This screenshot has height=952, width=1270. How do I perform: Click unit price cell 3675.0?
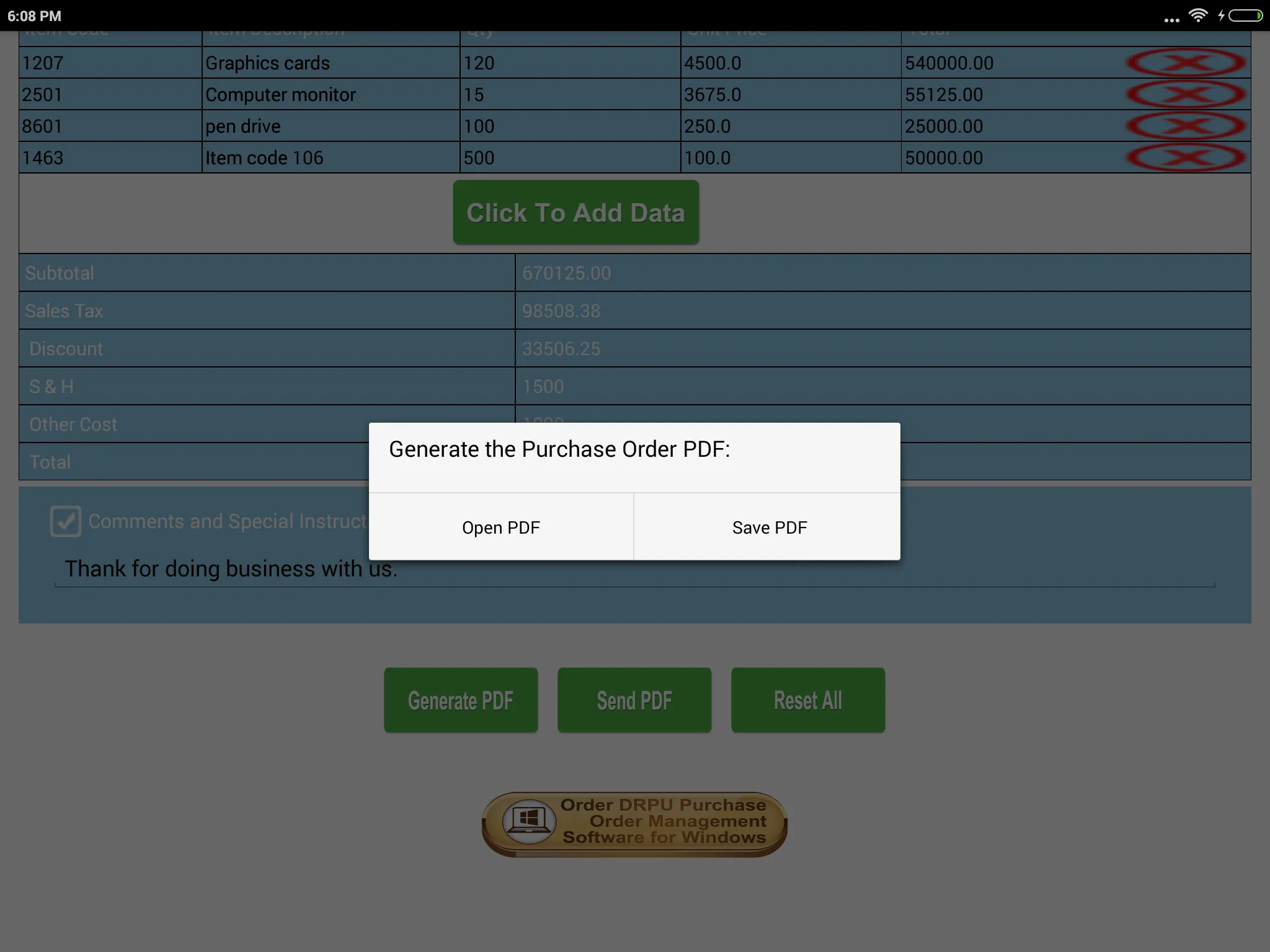[791, 94]
